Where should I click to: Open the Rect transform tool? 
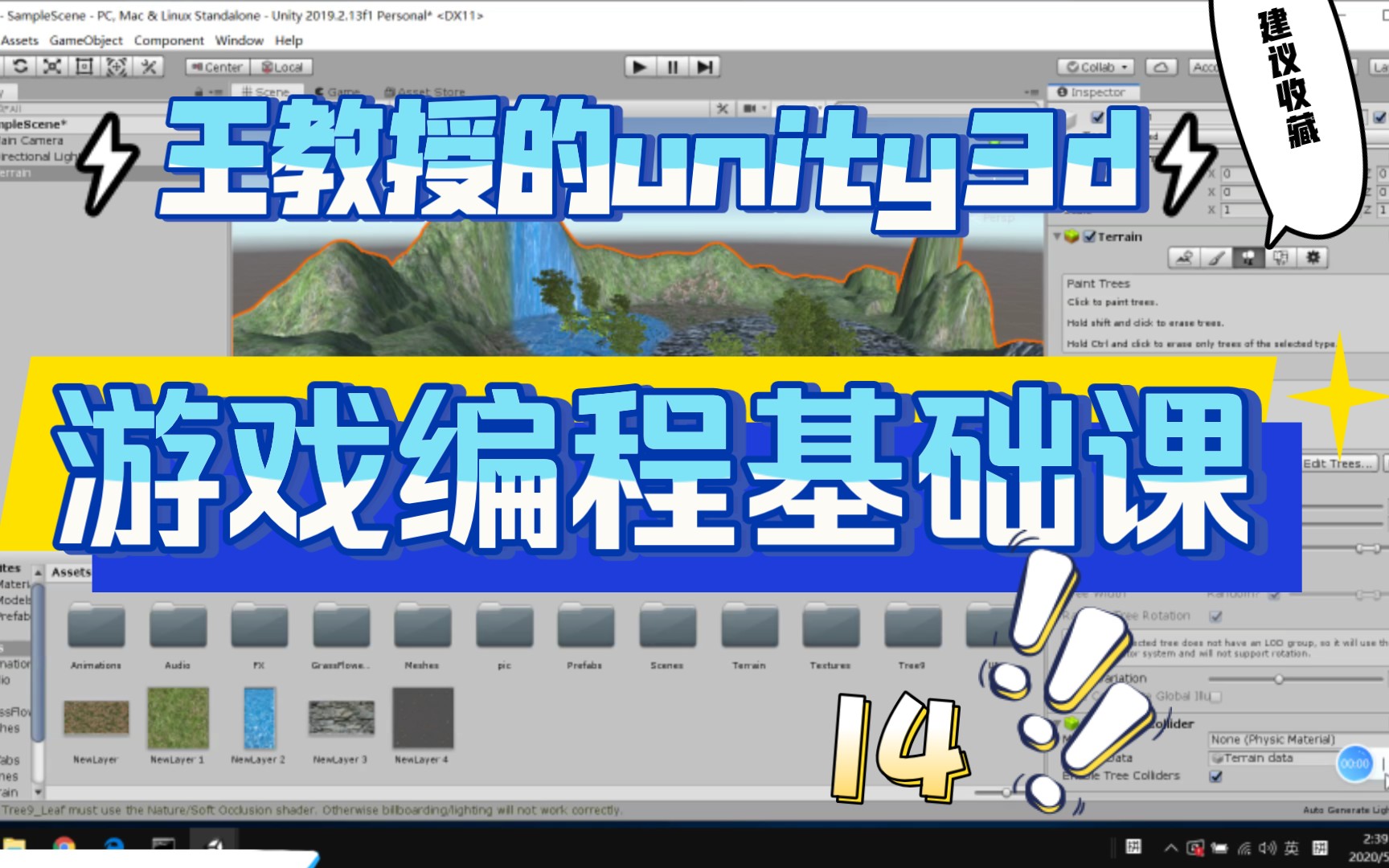84,68
